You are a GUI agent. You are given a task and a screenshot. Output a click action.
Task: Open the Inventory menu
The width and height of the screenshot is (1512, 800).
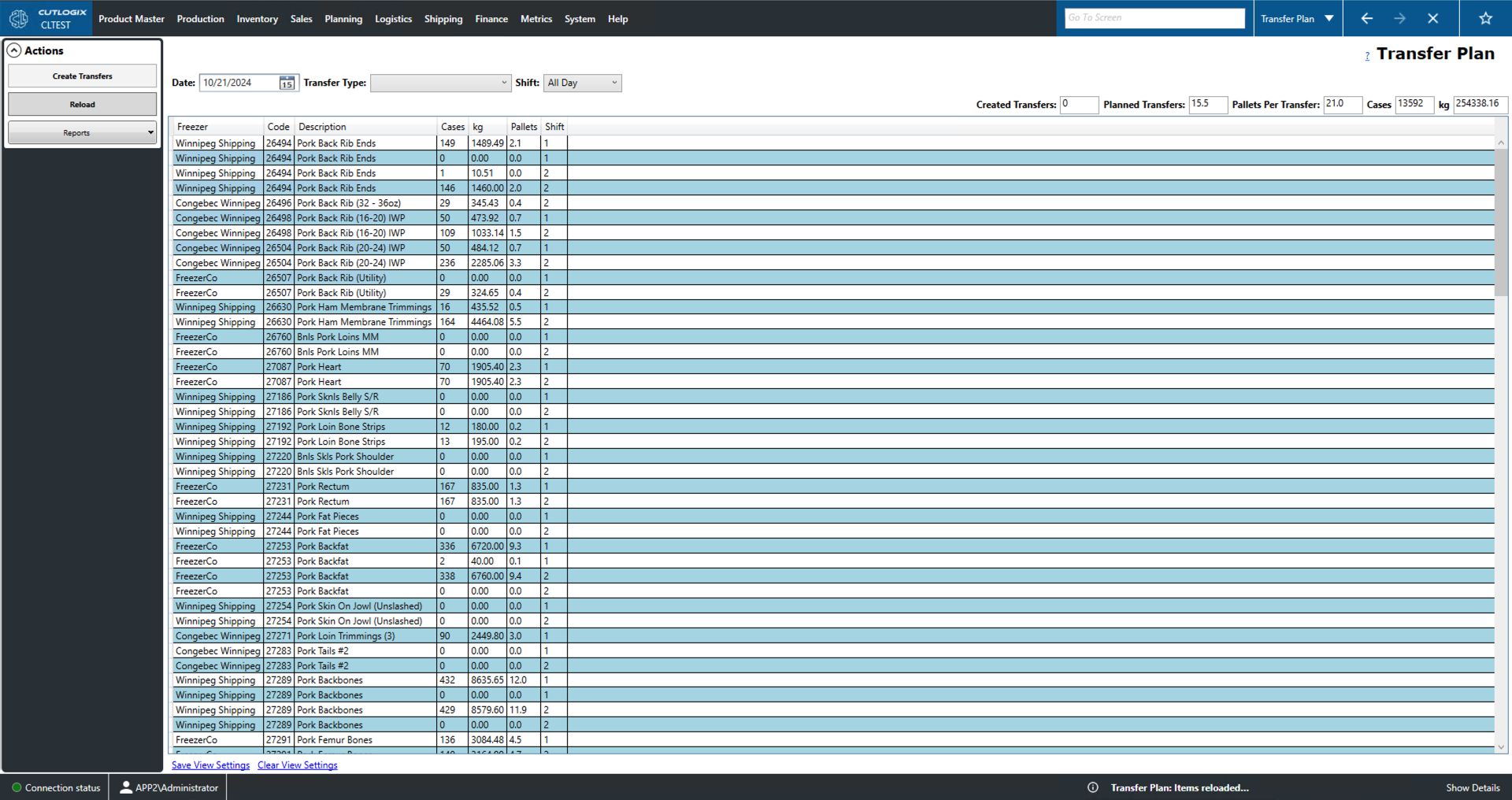257,19
